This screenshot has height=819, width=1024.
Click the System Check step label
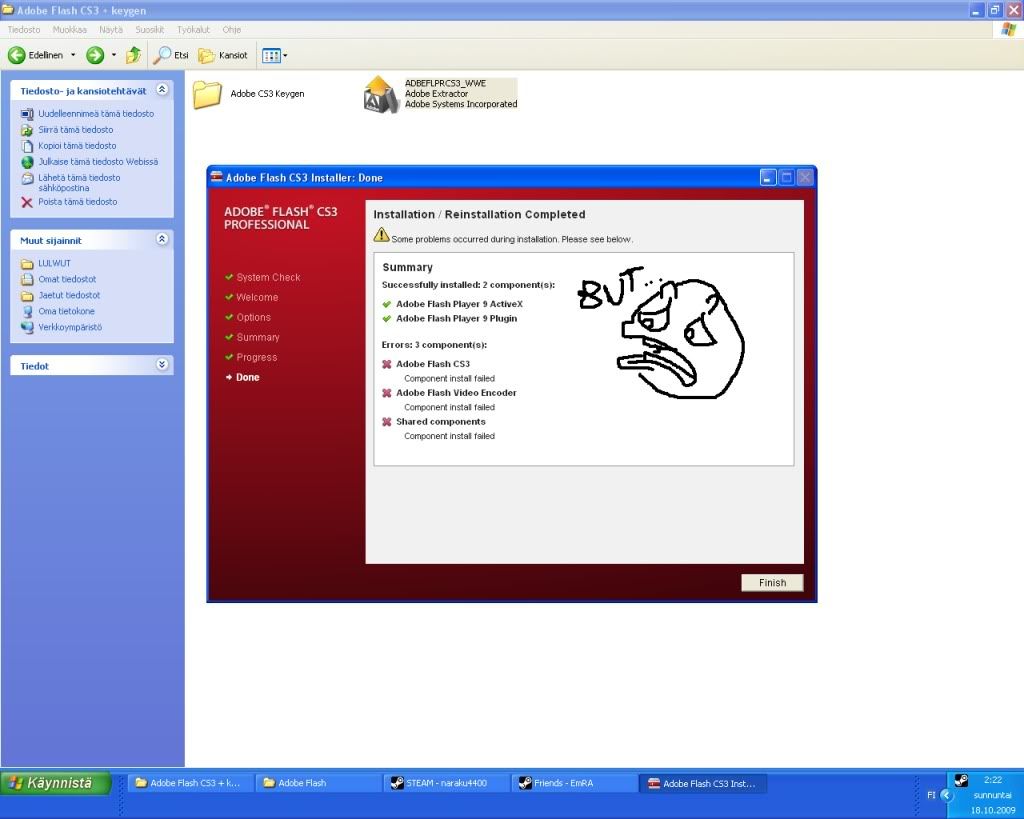[268, 278]
